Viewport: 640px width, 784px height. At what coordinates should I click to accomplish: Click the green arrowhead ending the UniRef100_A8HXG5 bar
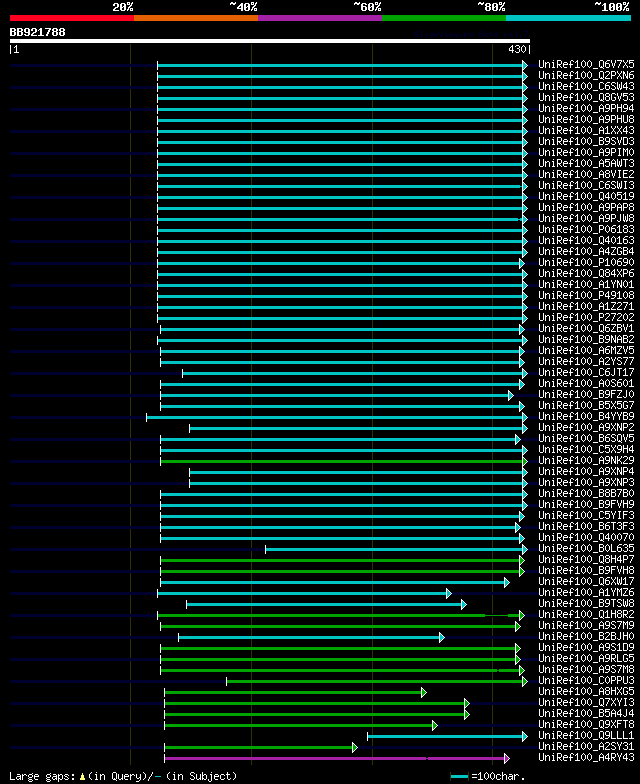pos(424,692)
